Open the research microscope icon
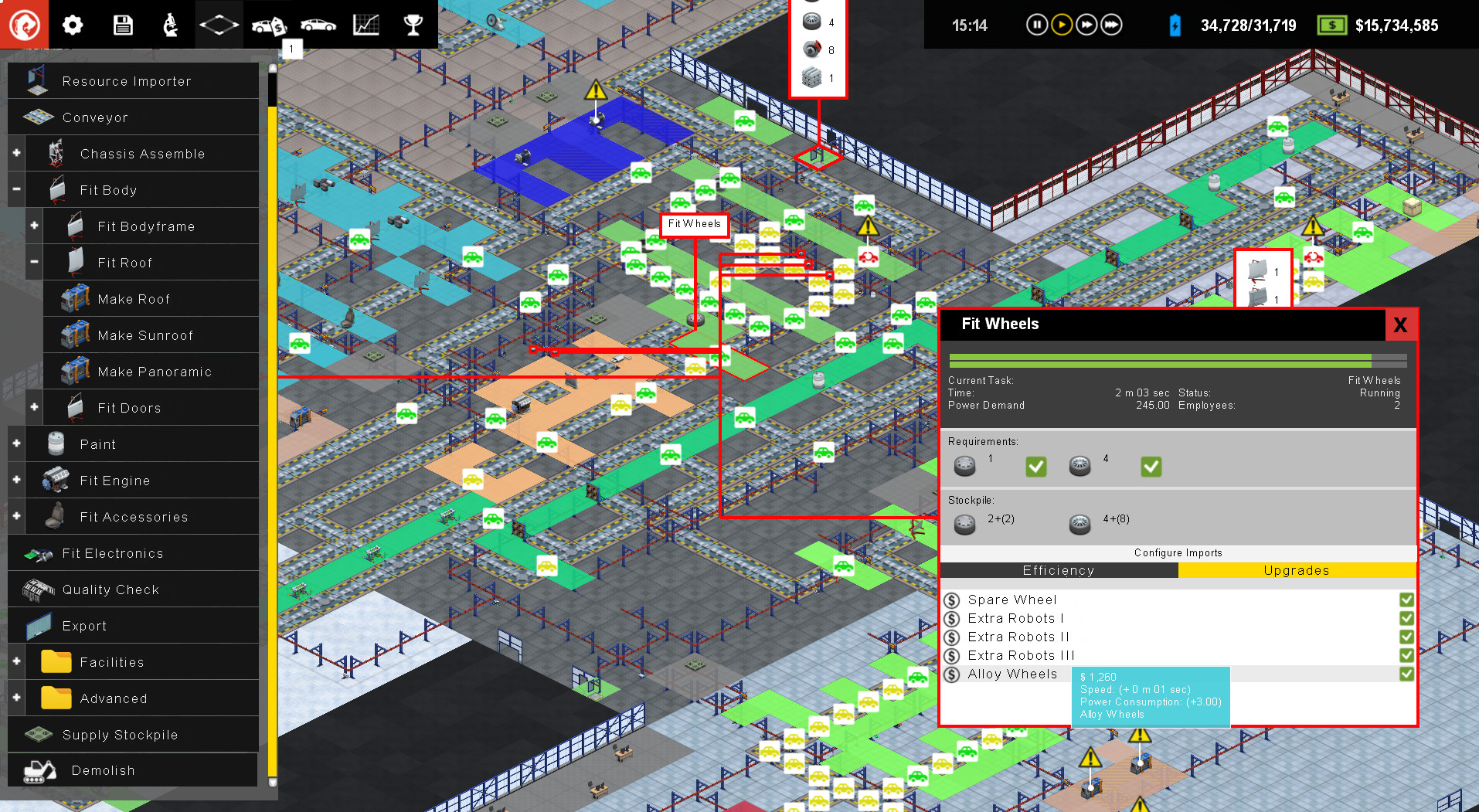The image size is (1479, 812). pos(171,24)
